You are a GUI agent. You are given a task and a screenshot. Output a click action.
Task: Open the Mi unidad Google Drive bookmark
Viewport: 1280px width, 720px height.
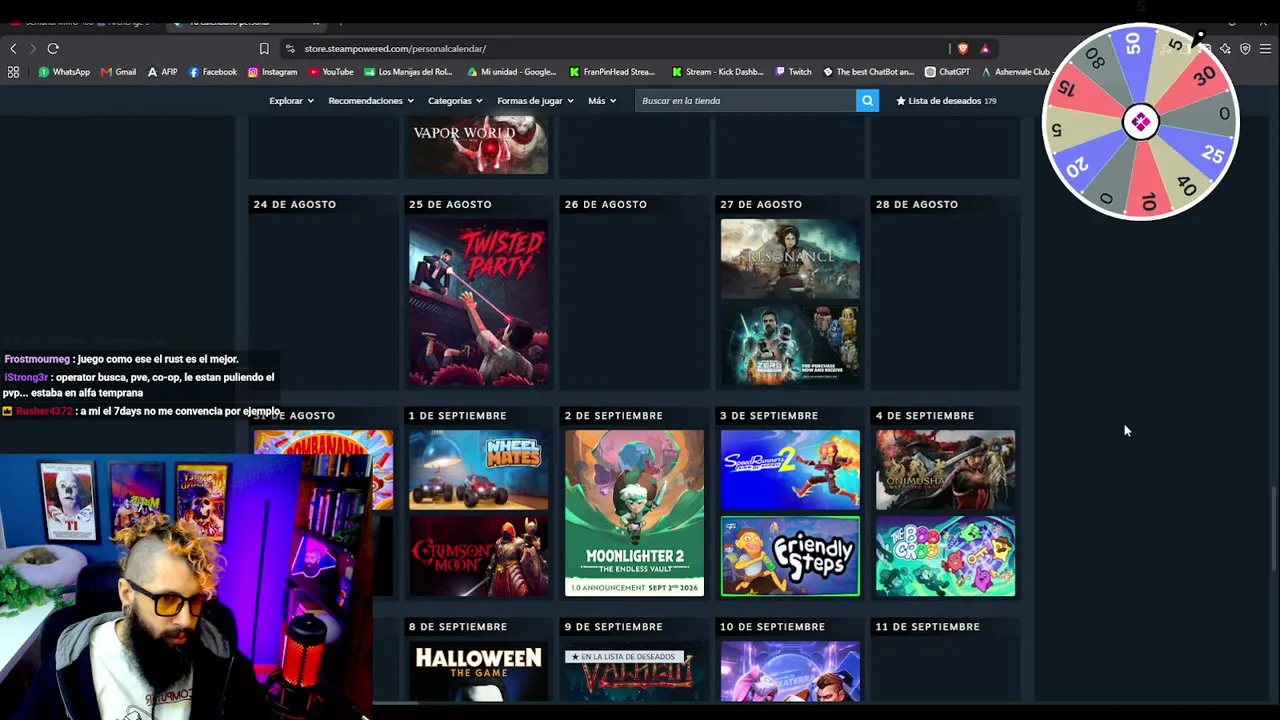[511, 72]
